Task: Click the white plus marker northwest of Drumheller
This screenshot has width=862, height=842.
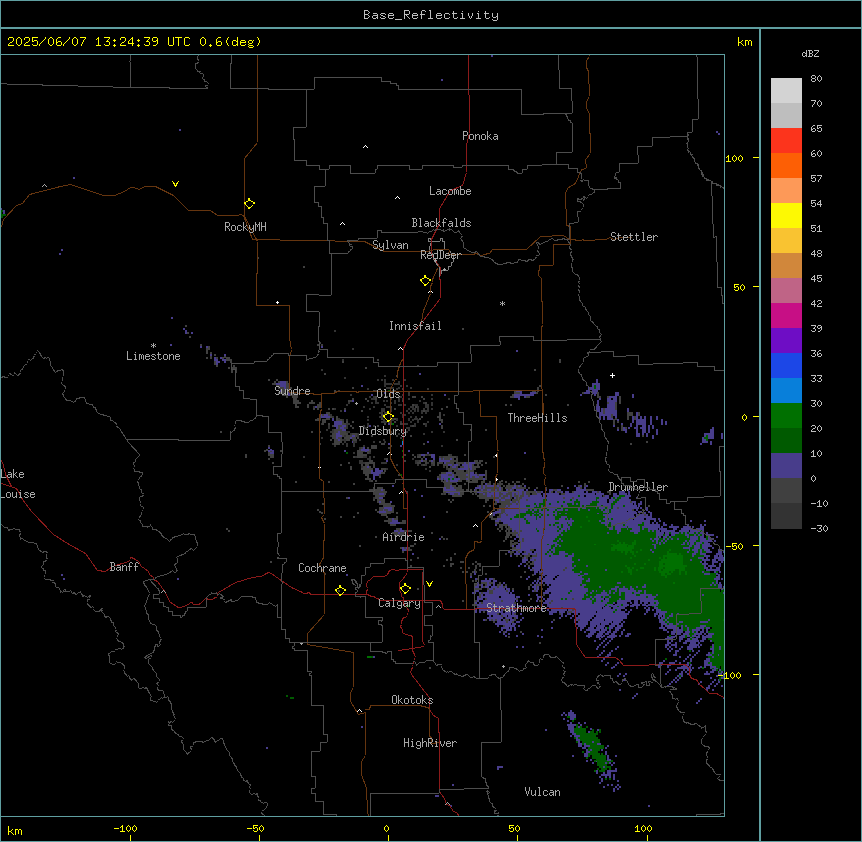Action: coord(612,375)
